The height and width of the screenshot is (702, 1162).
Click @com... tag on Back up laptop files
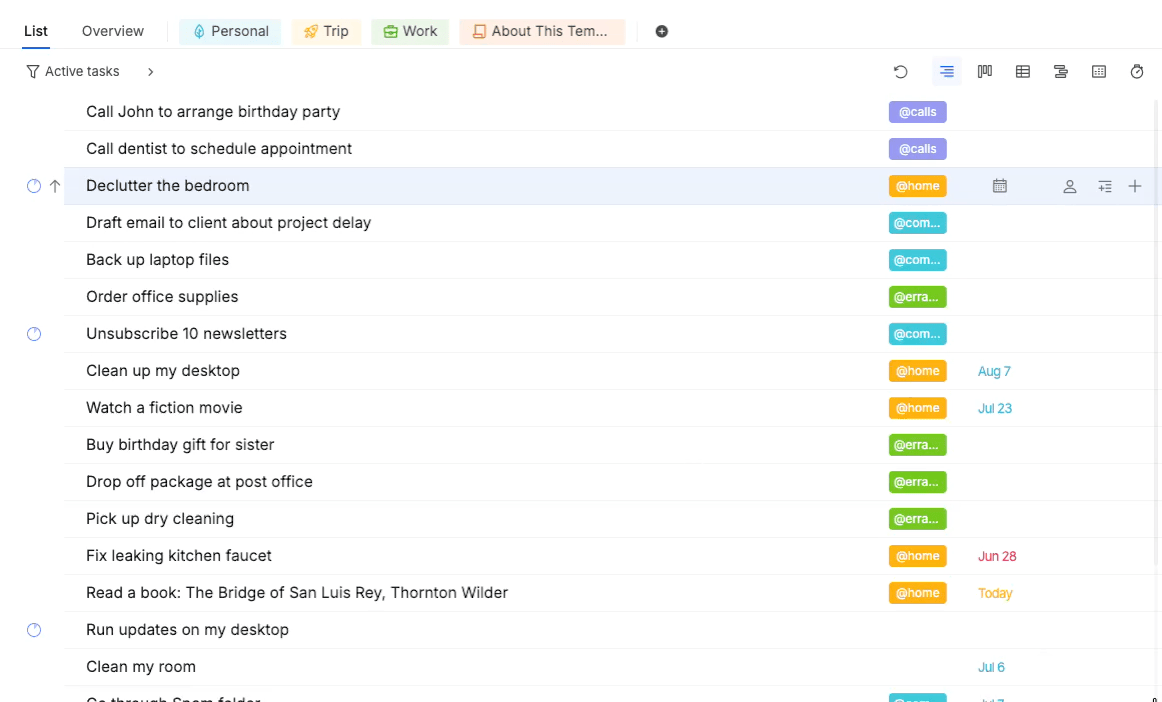click(917, 260)
